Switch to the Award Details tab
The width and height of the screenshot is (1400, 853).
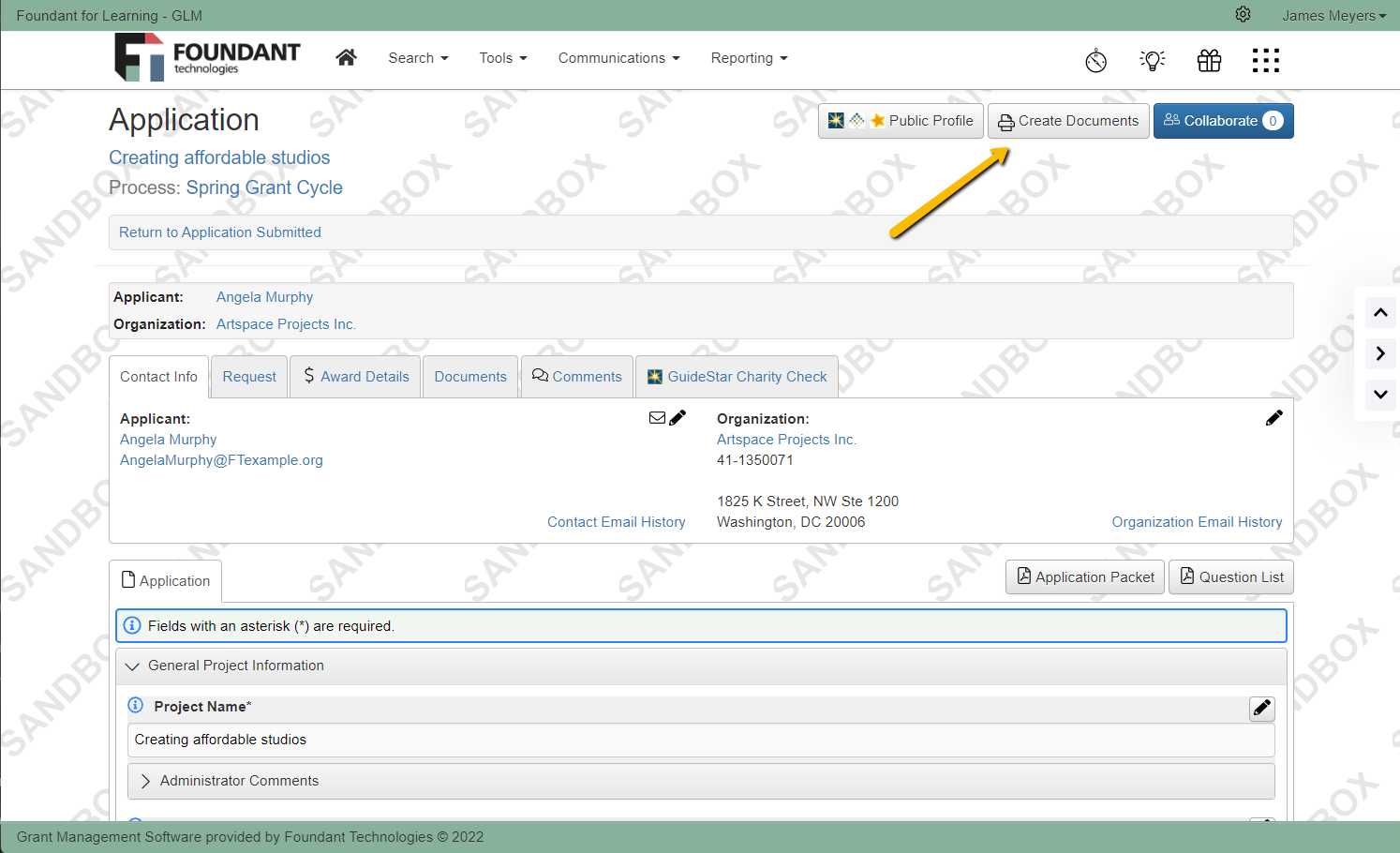(x=355, y=376)
